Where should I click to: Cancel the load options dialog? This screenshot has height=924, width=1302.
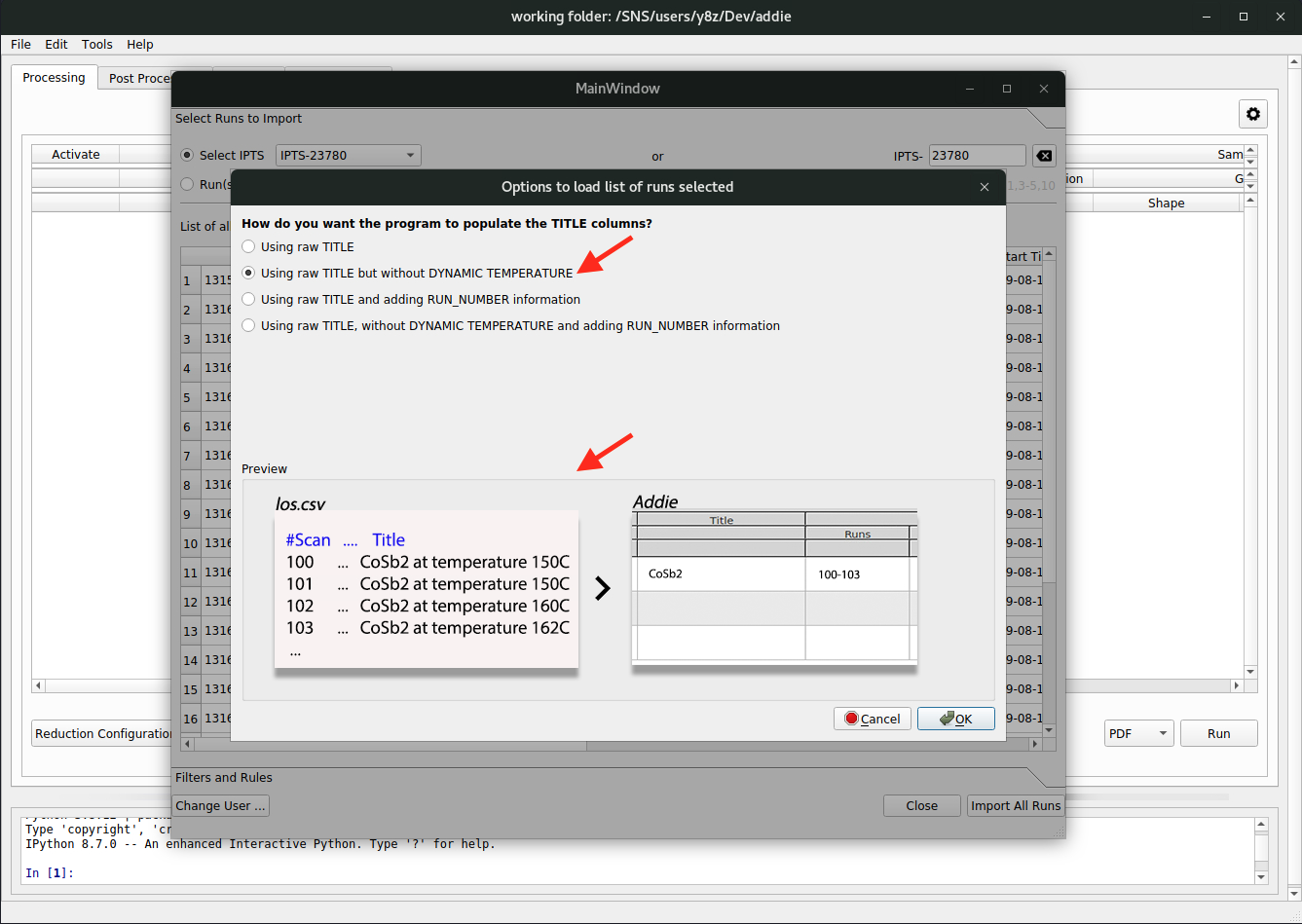click(873, 719)
